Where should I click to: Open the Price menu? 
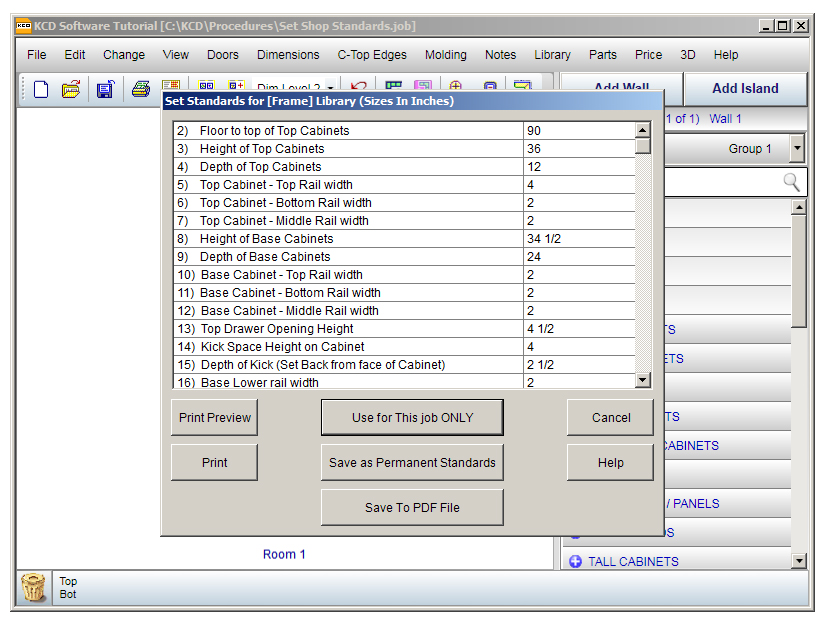point(648,55)
